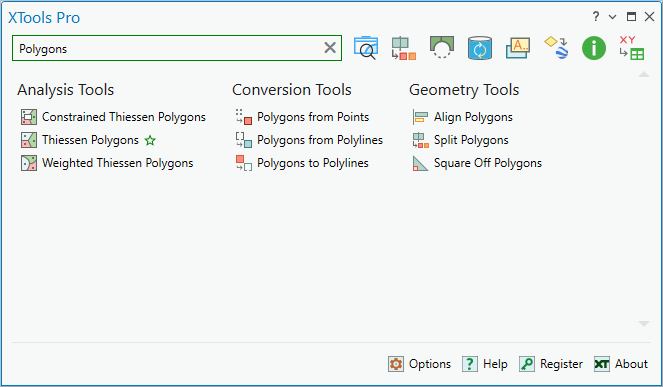This screenshot has width=663, height=387.
Task: Click the green info icon in toolbar
Action: tap(594, 48)
